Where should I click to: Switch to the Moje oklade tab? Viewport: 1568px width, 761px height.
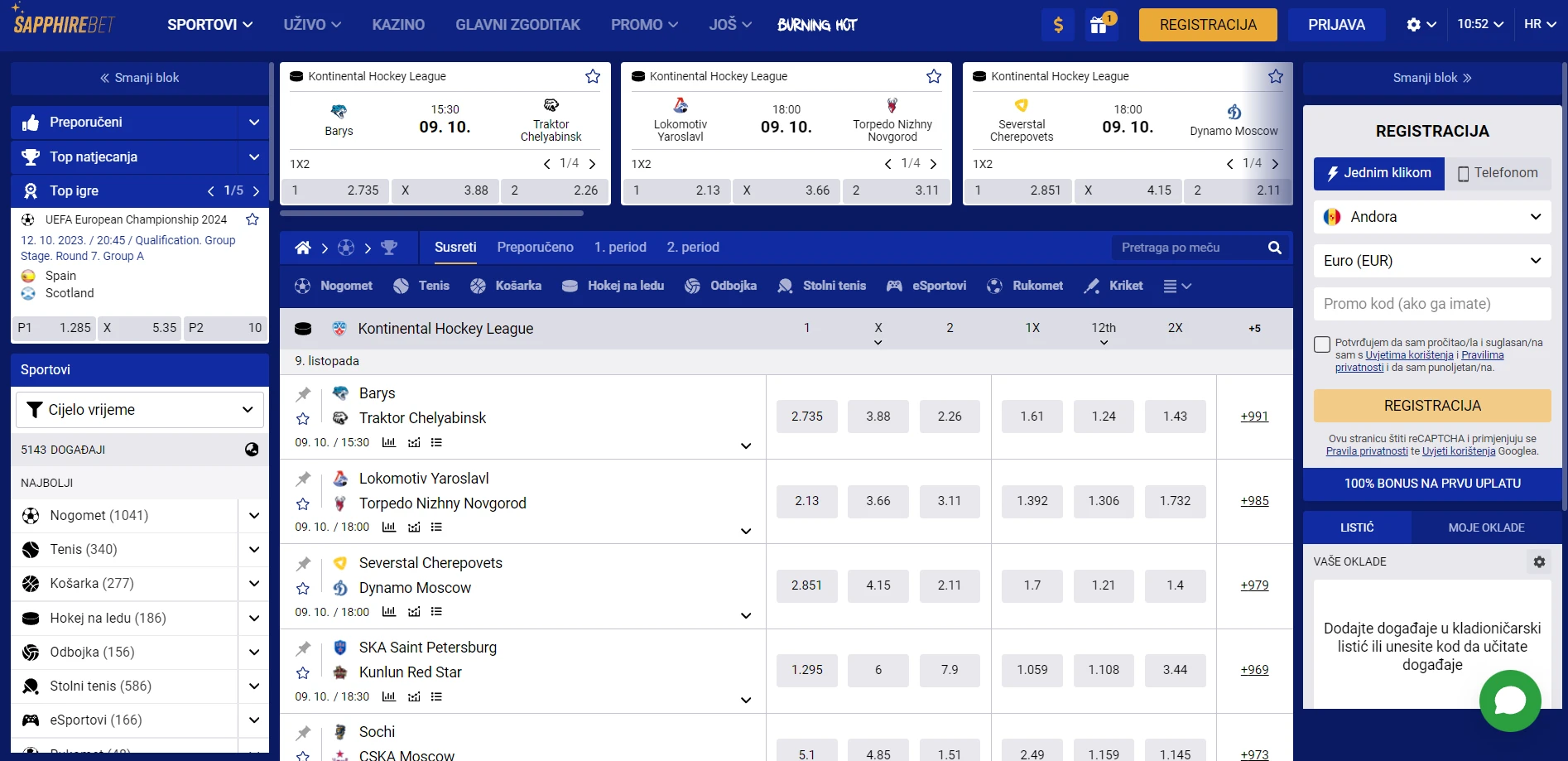(1486, 527)
